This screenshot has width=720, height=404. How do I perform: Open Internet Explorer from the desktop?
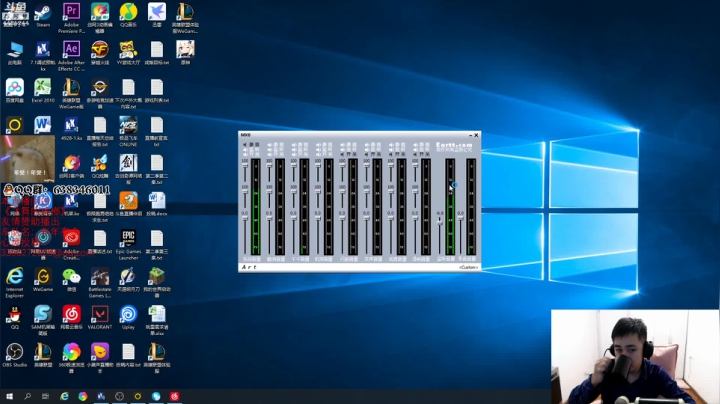pyautogui.click(x=14, y=282)
